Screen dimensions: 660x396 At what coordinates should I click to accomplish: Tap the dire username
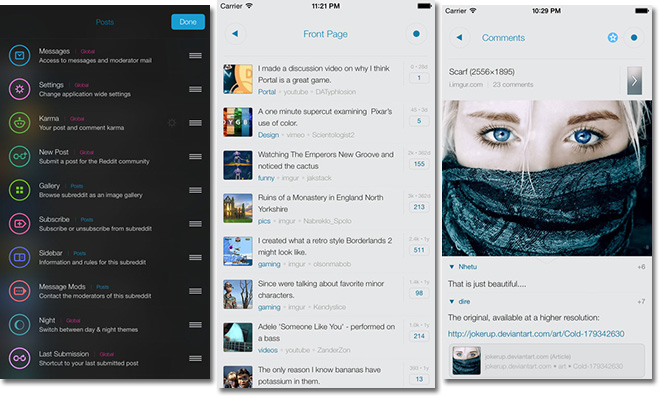(464, 302)
